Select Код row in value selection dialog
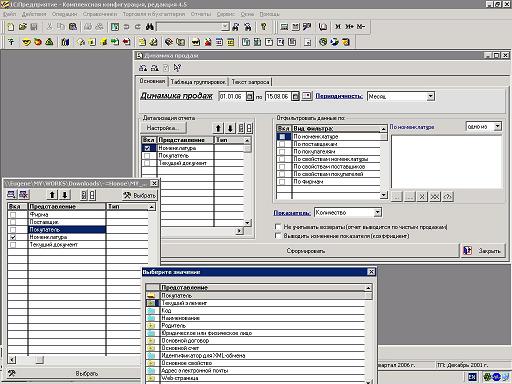The image size is (512, 384). tap(256, 311)
